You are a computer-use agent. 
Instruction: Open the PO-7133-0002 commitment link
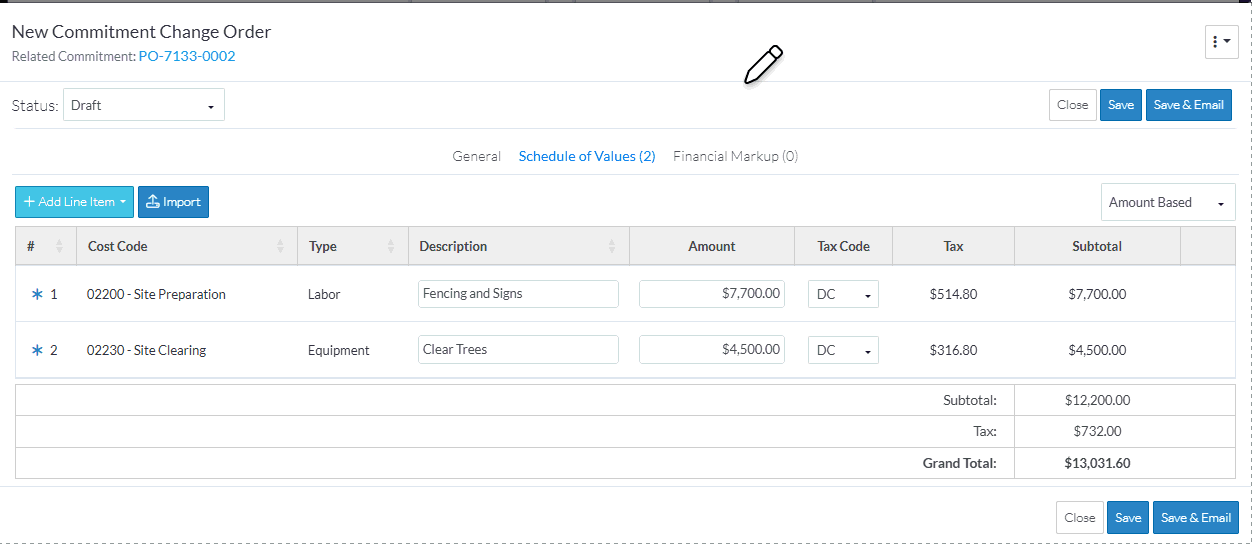[187, 56]
